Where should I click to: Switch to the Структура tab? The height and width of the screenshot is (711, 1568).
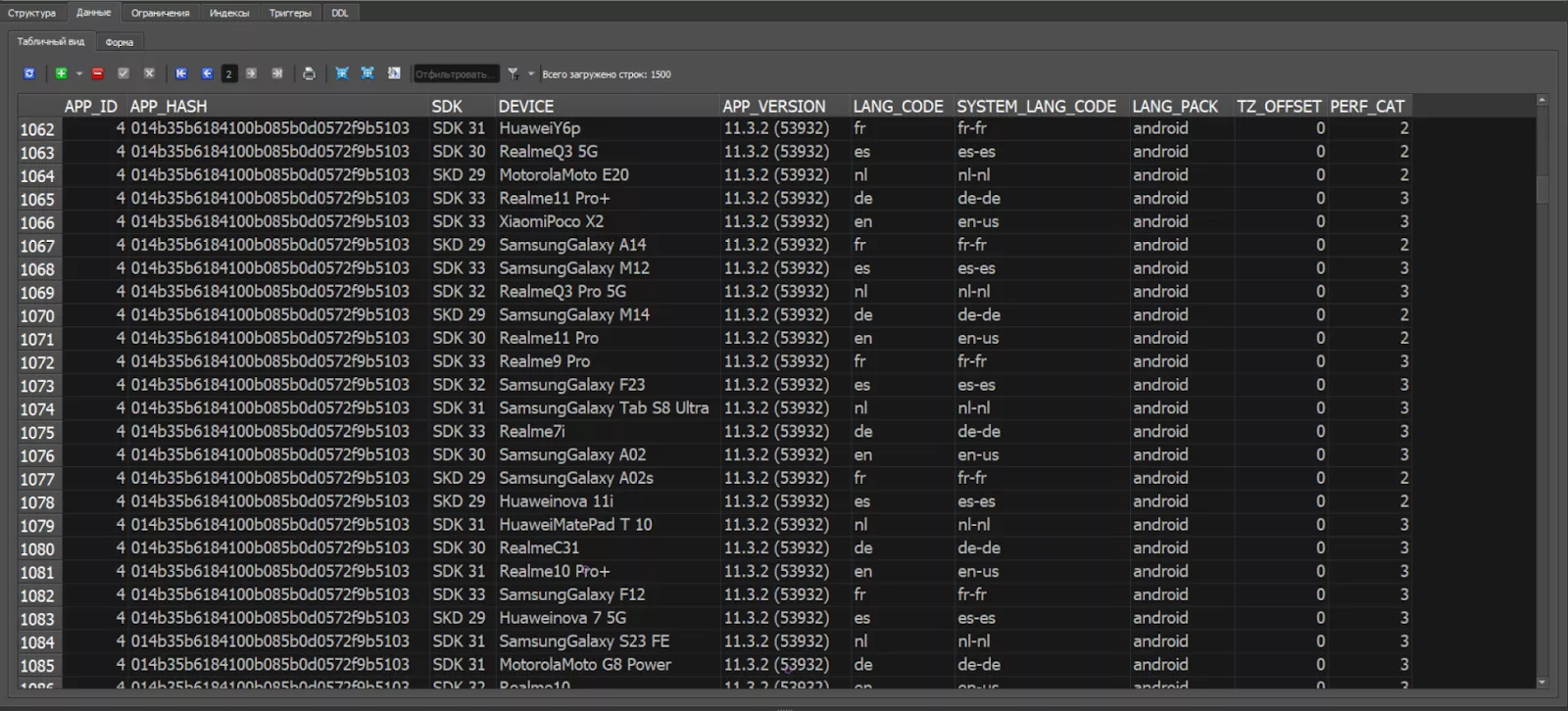(32, 13)
